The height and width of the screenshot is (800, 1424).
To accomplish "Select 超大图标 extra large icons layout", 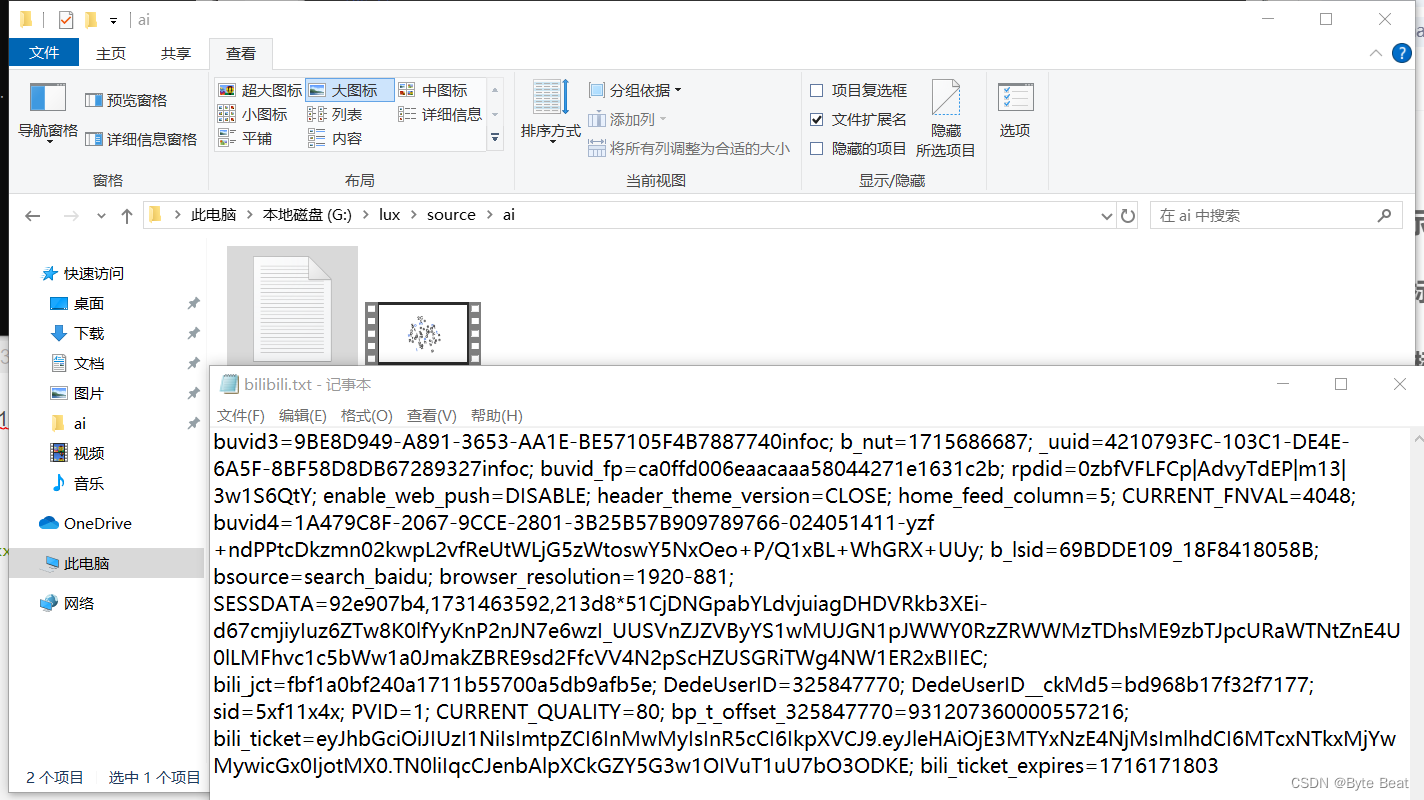I will (260, 90).
